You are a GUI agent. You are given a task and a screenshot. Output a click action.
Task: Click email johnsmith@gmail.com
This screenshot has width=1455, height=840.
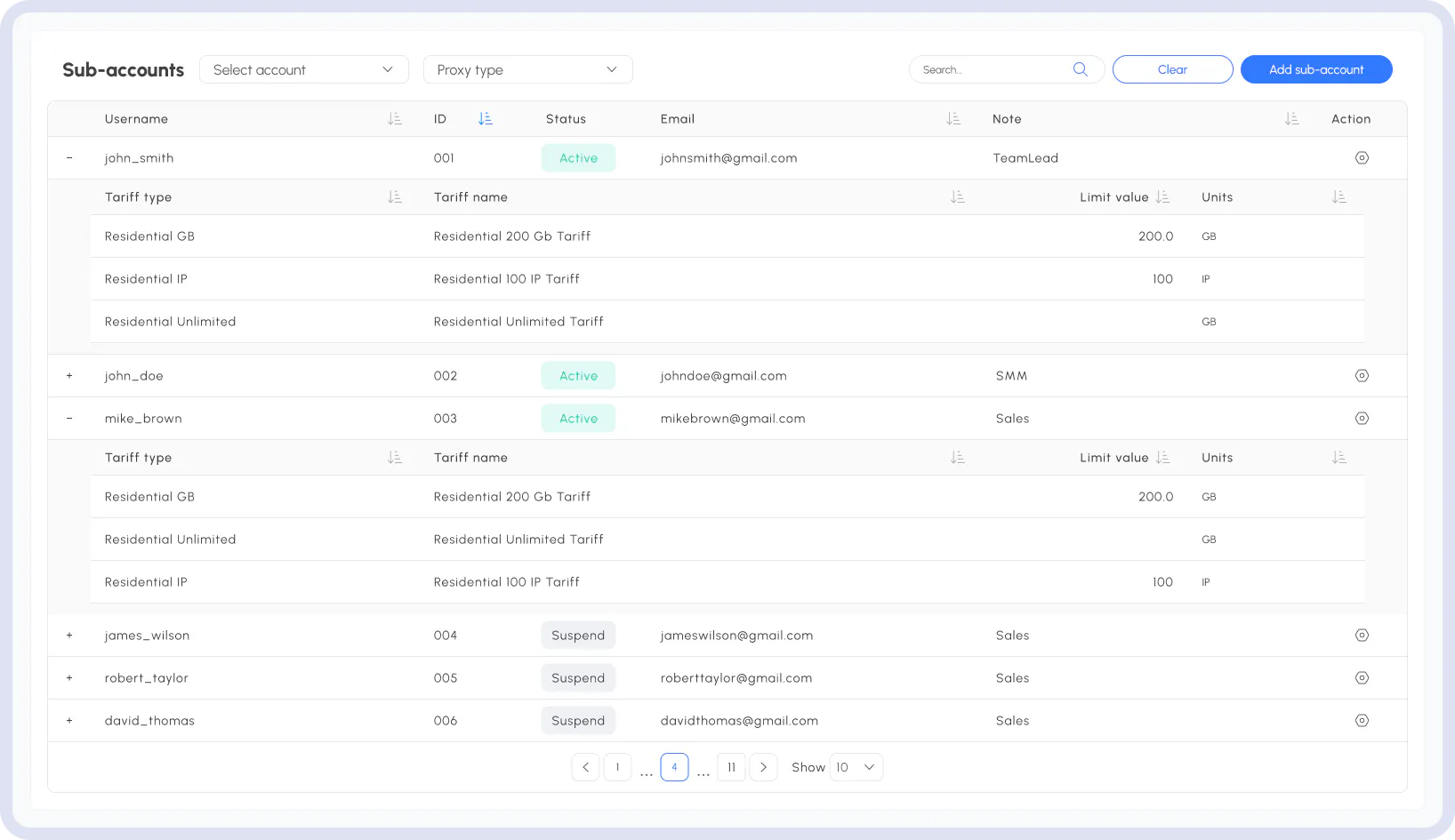click(x=729, y=158)
